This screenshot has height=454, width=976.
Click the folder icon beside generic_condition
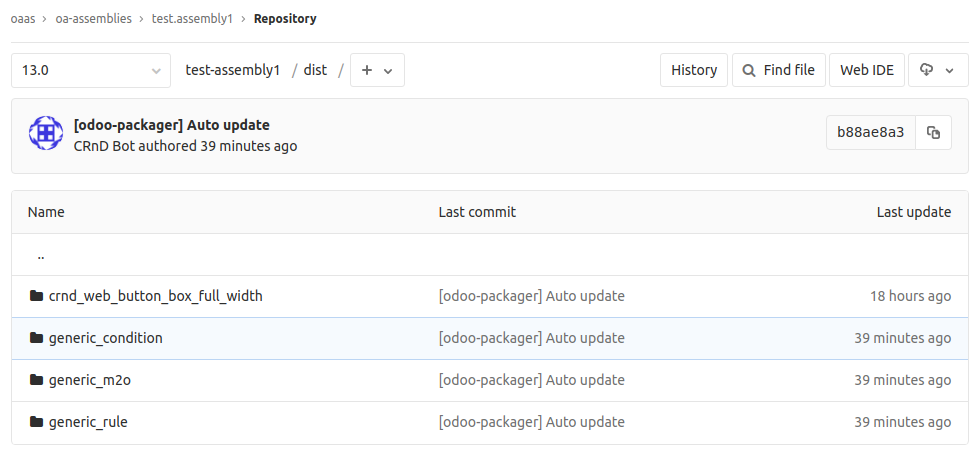coord(37,338)
